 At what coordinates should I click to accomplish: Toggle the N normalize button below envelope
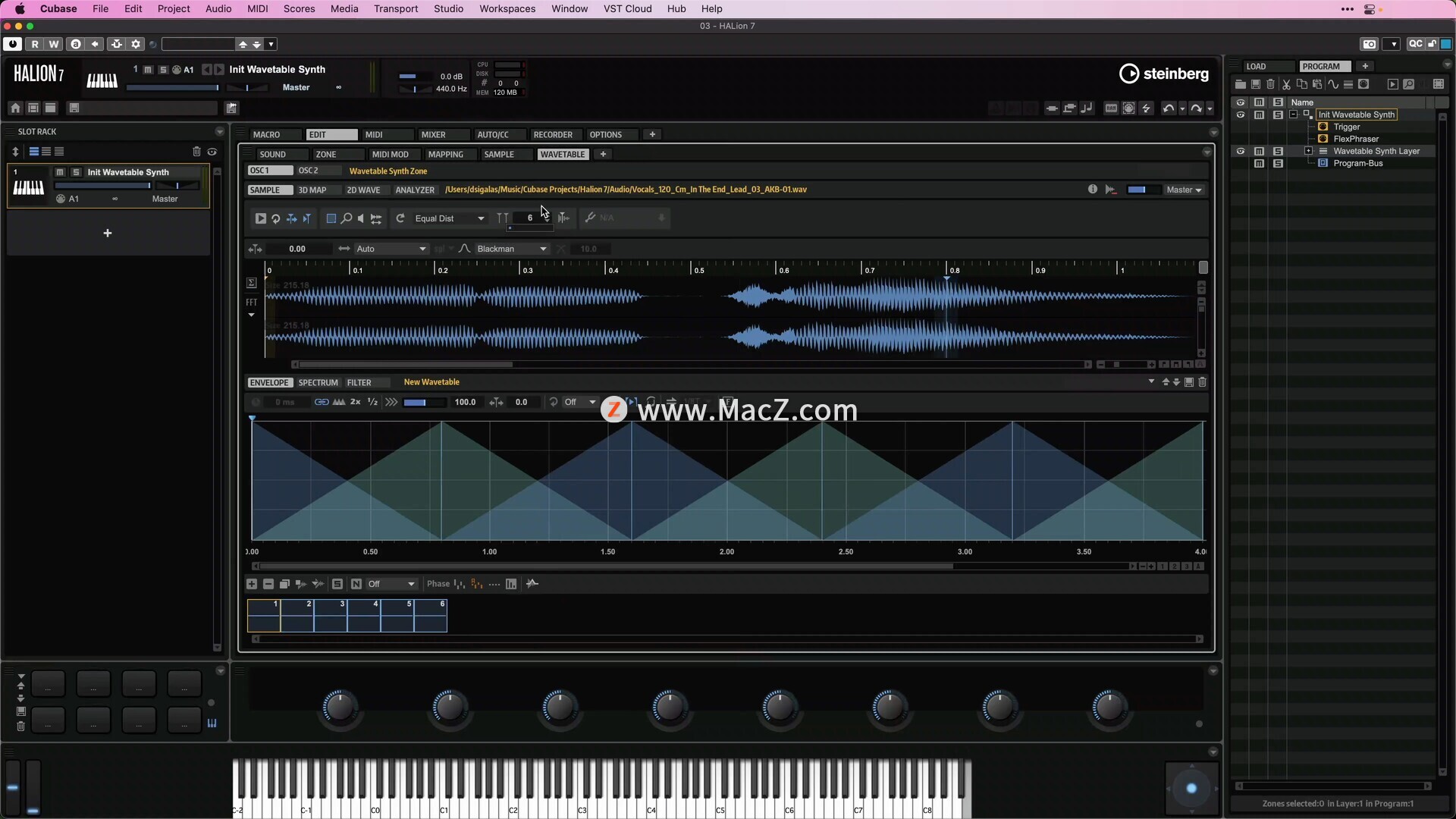tap(356, 584)
